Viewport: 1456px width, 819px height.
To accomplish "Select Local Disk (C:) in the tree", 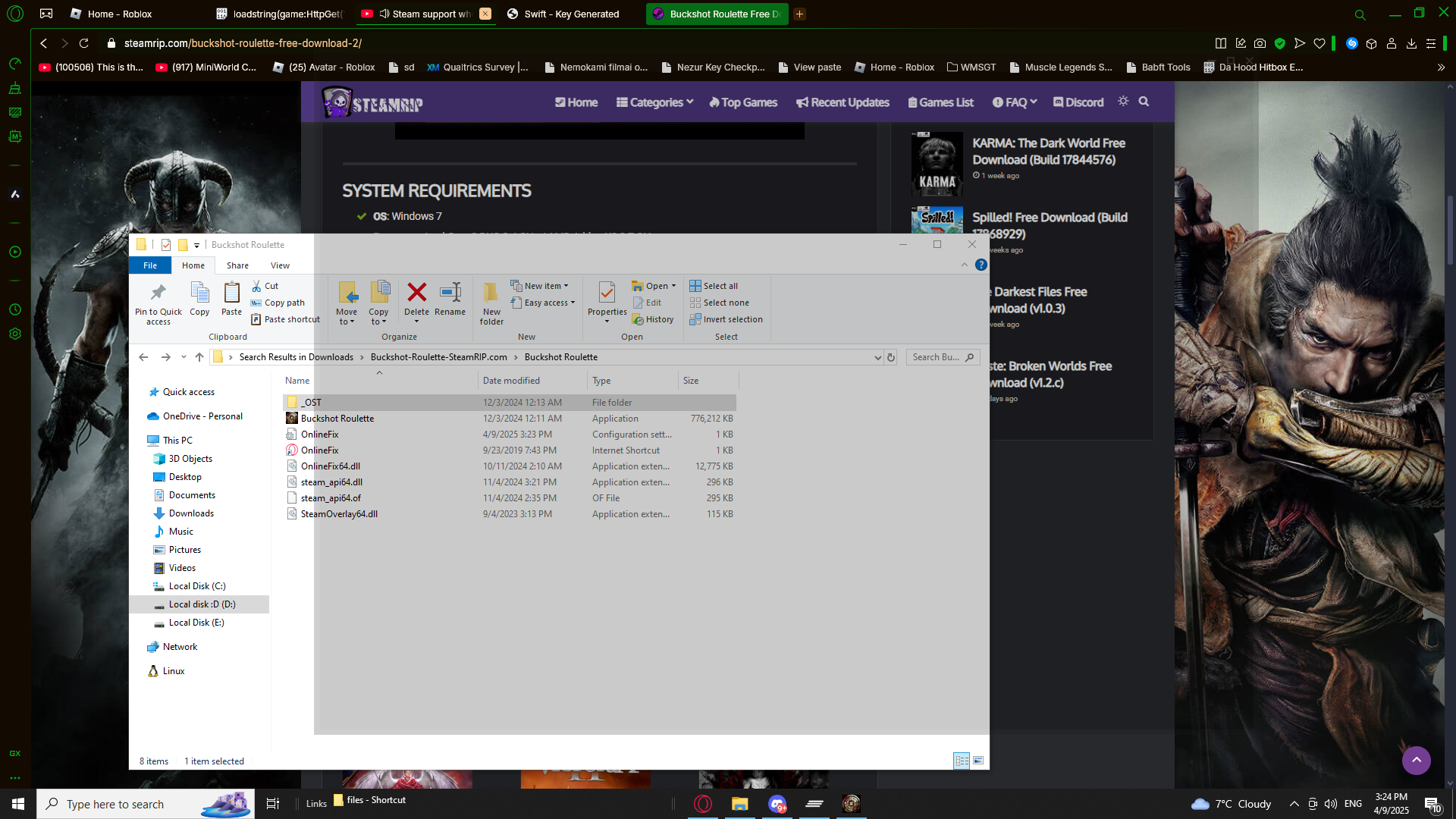I will pyautogui.click(x=197, y=586).
